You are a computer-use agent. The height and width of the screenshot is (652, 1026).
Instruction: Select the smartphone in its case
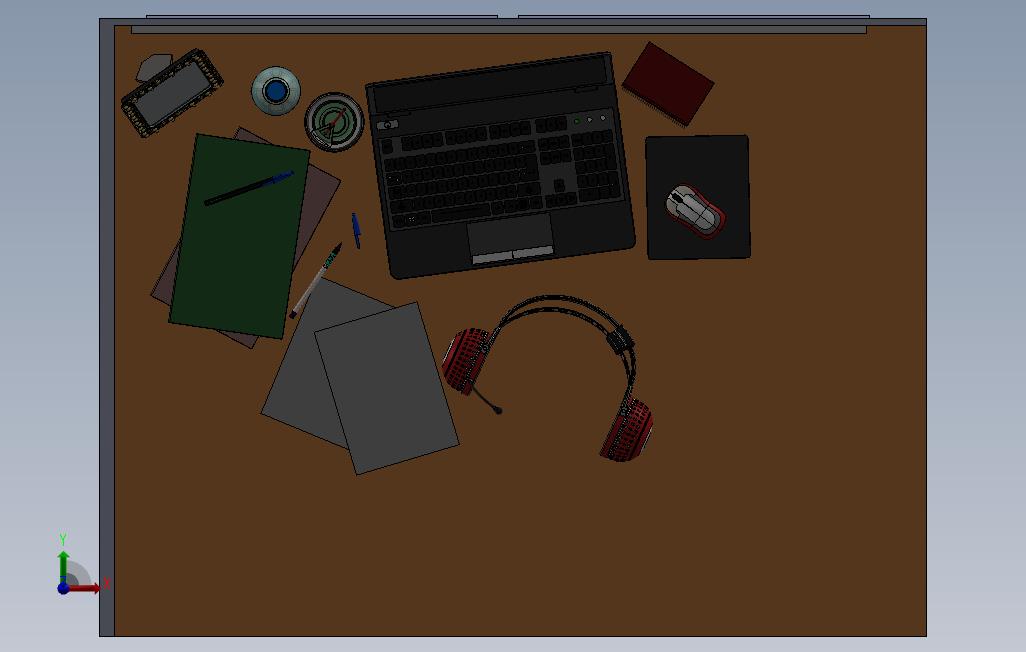click(x=172, y=94)
